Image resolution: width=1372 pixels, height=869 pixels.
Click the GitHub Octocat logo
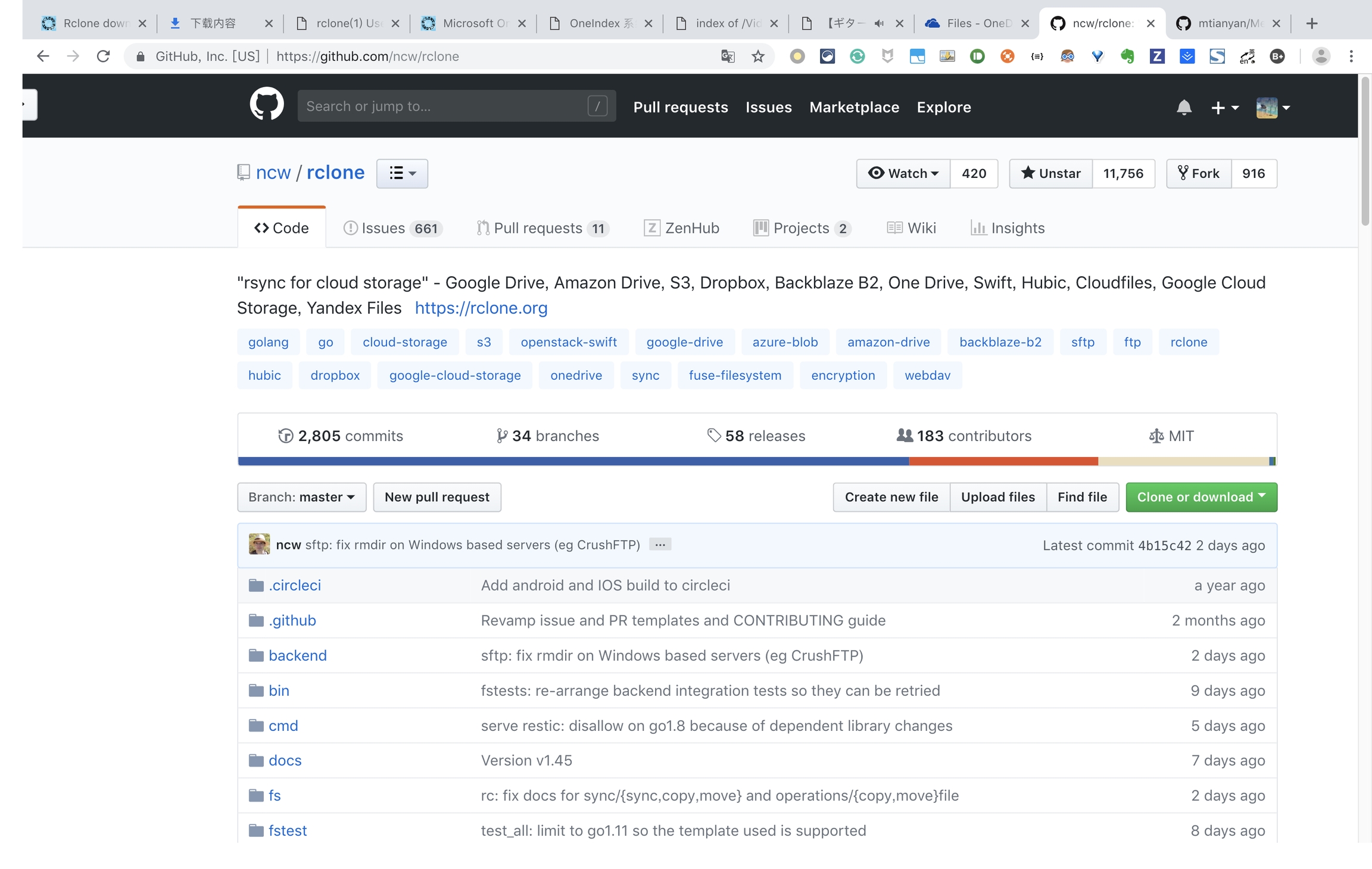pyautogui.click(x=266, y=105)
